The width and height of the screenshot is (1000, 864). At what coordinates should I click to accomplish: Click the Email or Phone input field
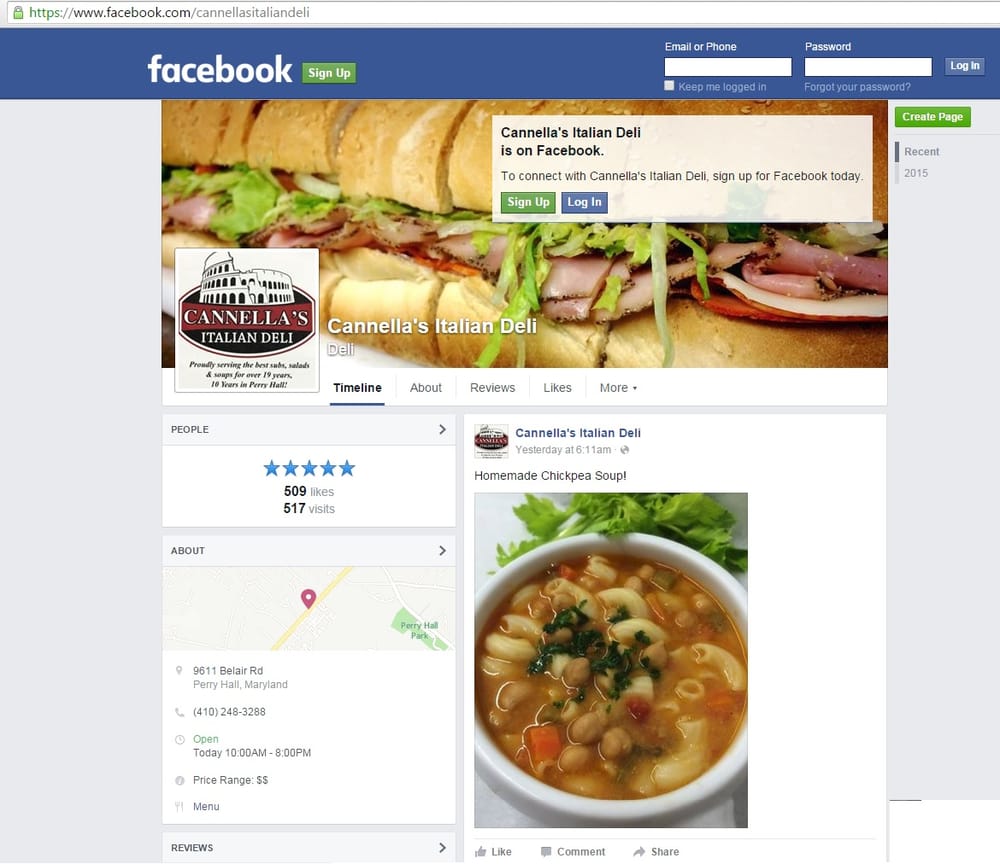pos(728,67)
